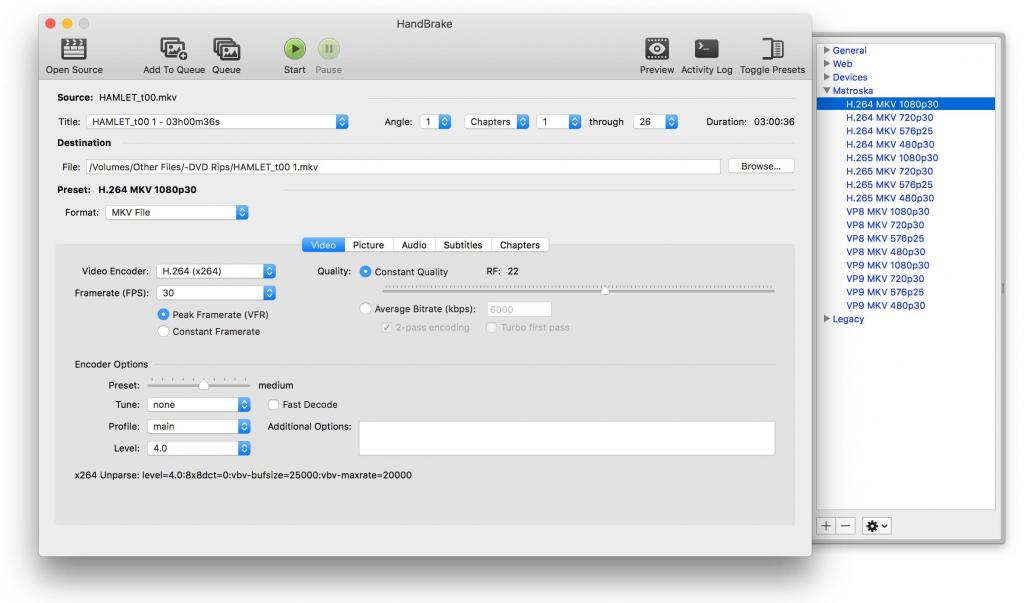Open the Level dropdown showing 4.0
The image size is (1024, 603).
click(199, 448)
